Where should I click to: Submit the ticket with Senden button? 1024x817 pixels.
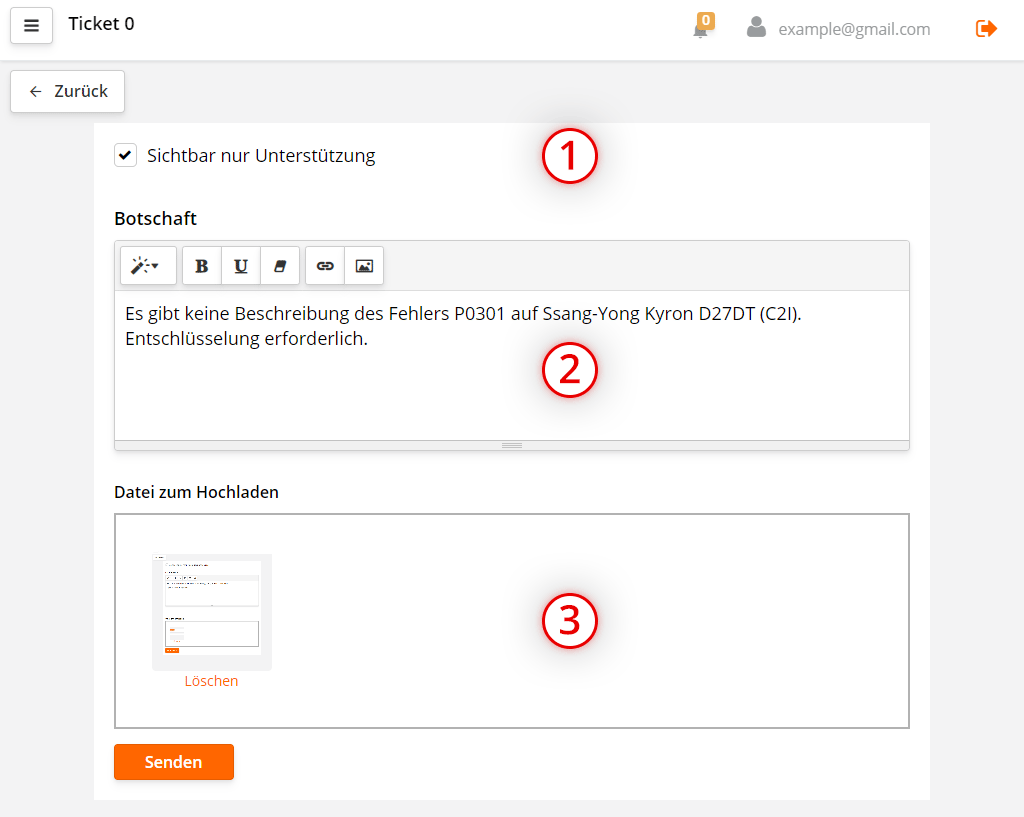(x=174, y=762)
